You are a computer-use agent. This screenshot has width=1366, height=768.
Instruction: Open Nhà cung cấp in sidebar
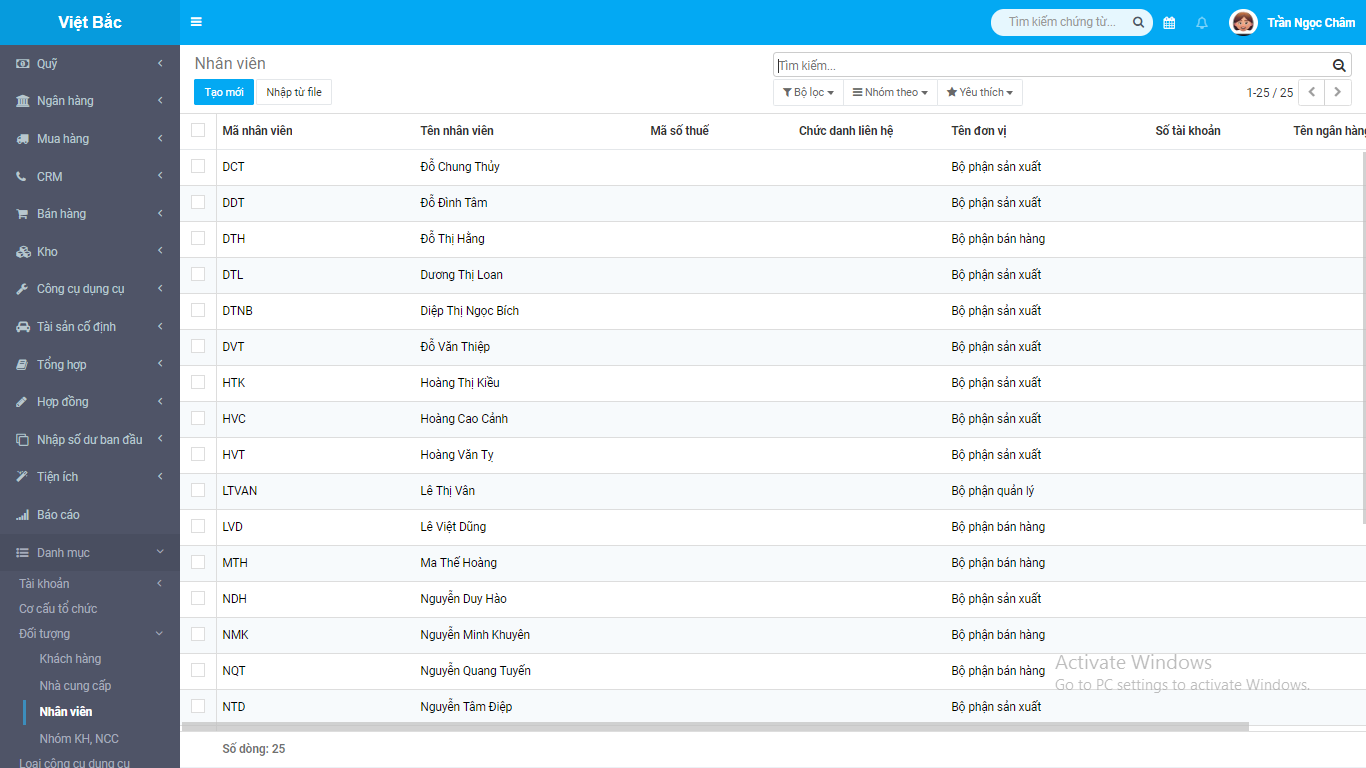coord(75,686)
